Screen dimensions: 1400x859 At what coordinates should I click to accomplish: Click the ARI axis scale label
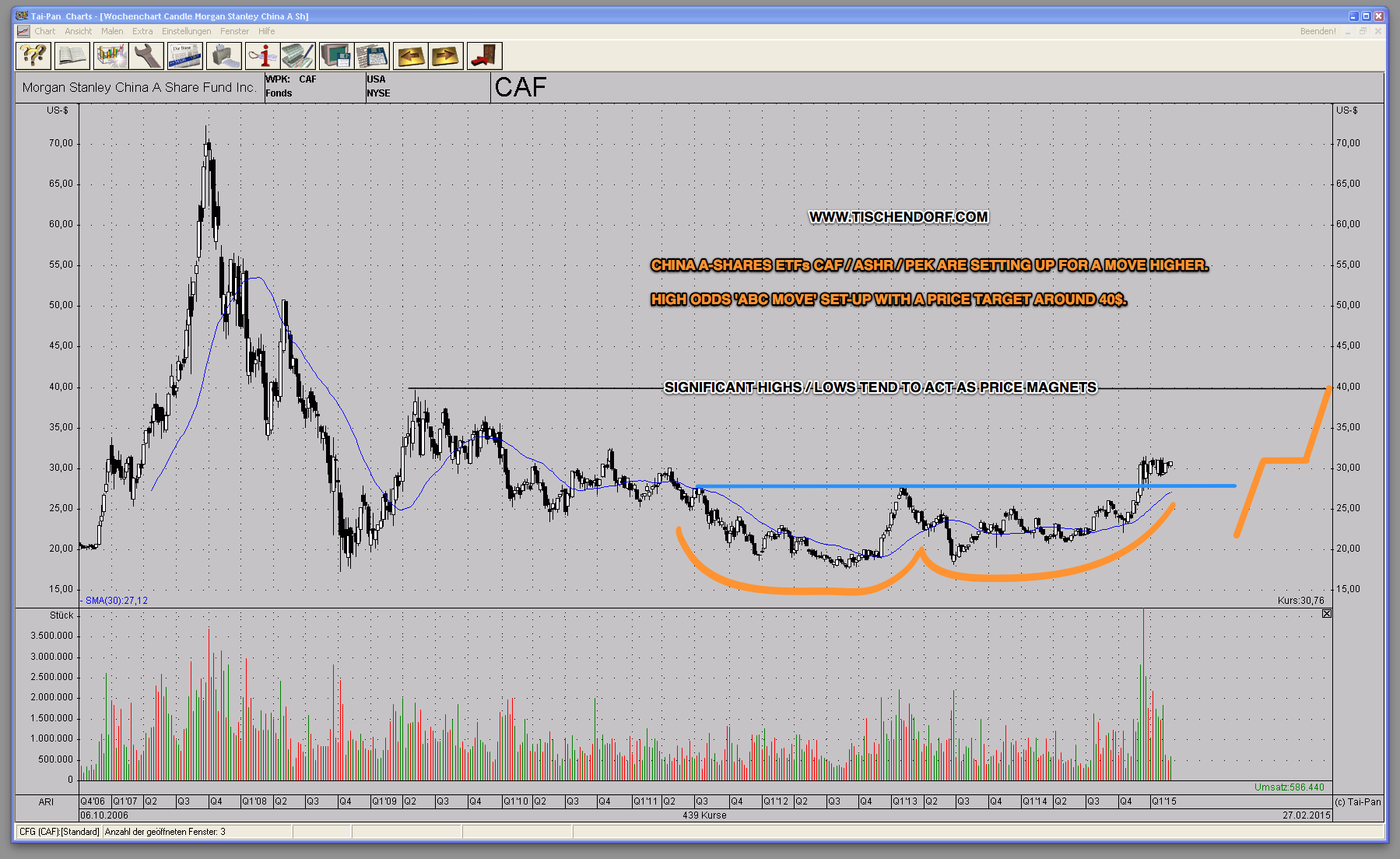coord(46,801)
